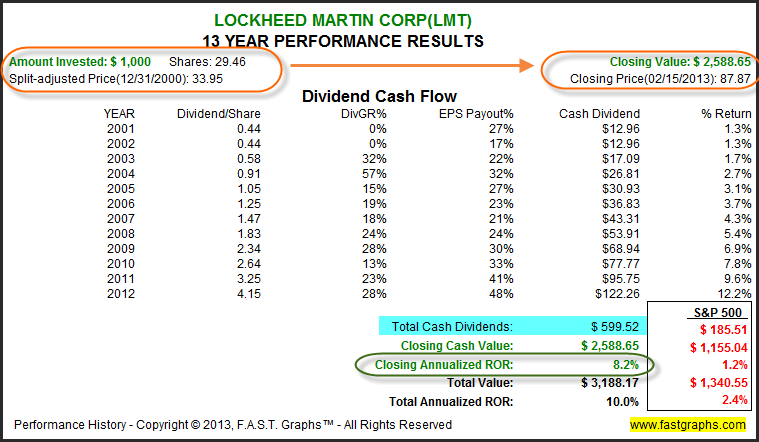Click the Closing Annualized ROR 8.2% value
This screenshot has height=442, width=759.
(626, 365)
